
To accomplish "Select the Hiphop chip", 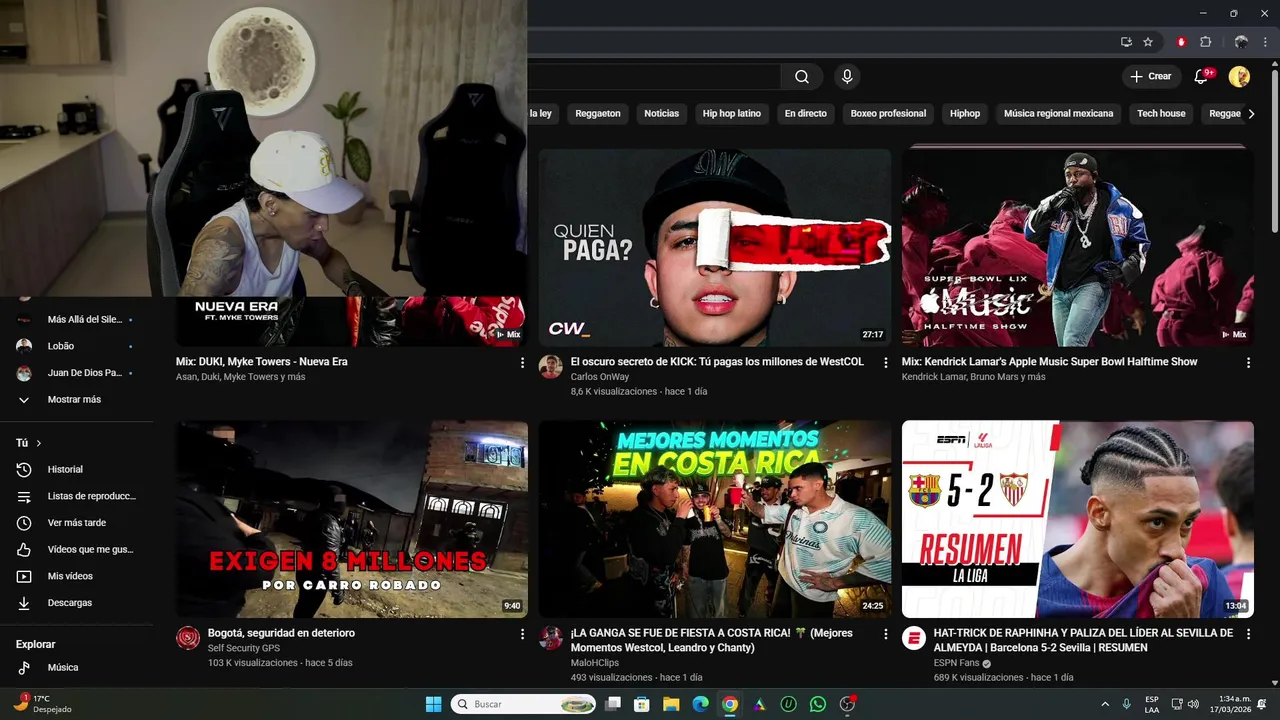I will tap(965, 114).
